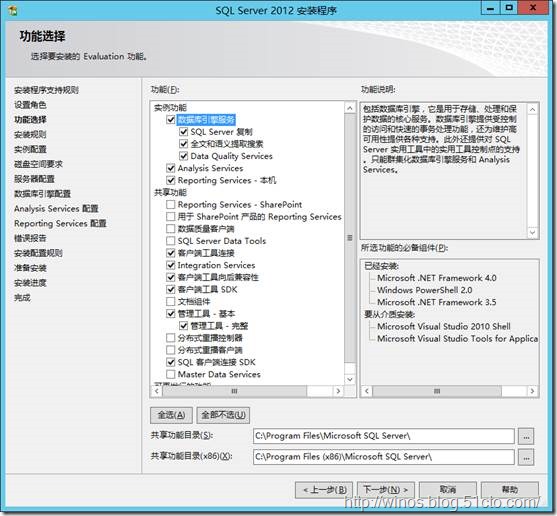Toggle 客户端工具向后兼容性 checkbox
Screen dimensions: 557x516
point(171,277)
